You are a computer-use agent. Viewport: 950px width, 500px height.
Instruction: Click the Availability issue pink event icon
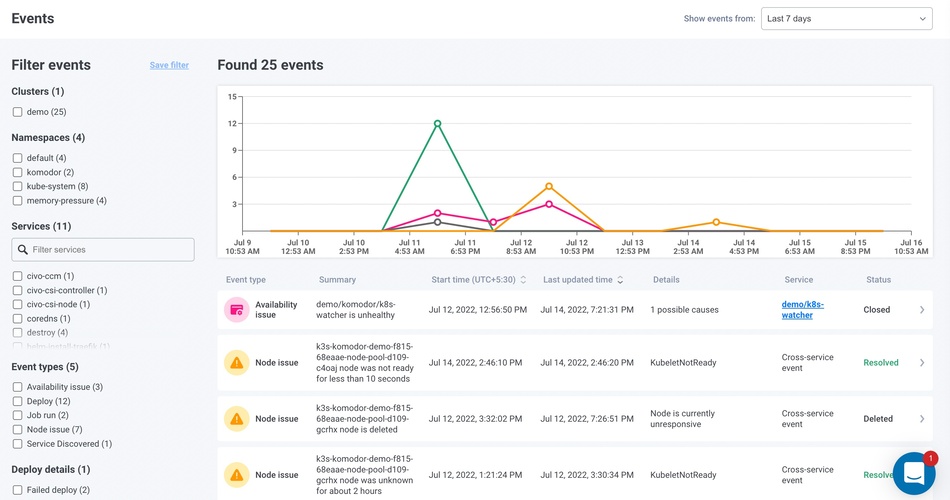point(236,310)
